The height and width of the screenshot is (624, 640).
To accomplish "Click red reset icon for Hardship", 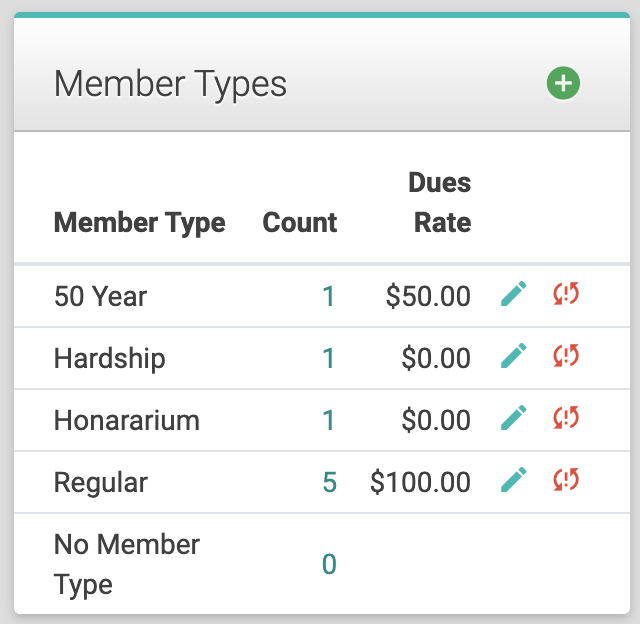I will [566, 357].
